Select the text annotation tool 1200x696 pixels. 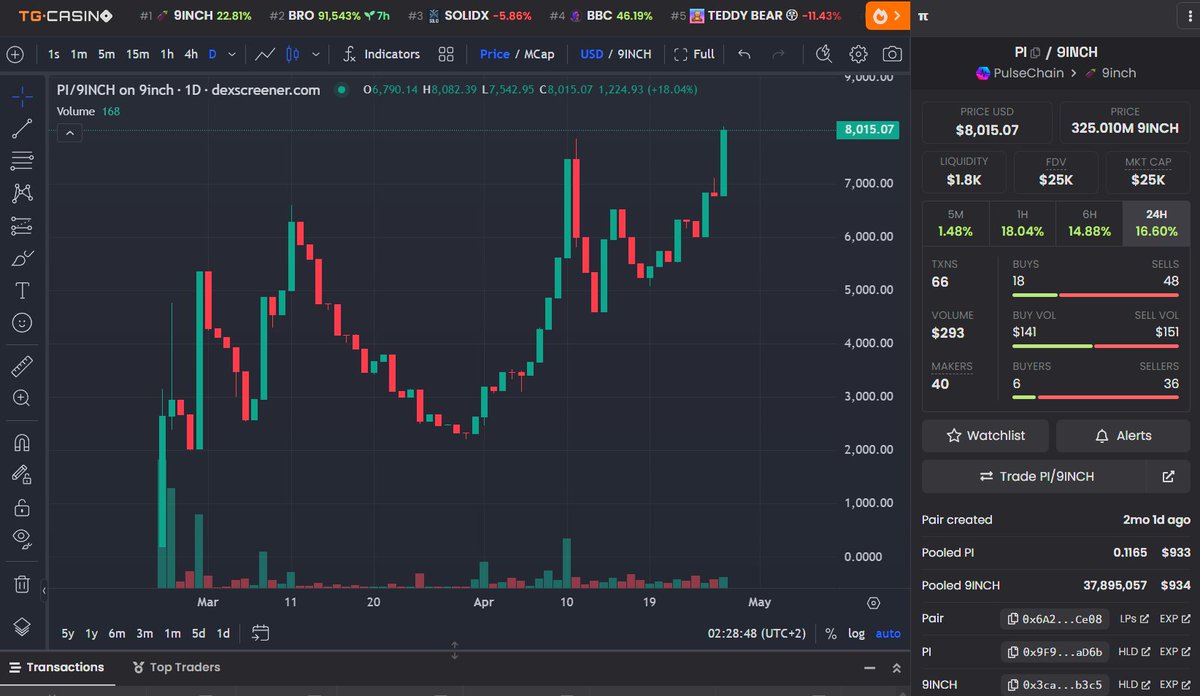click(x=15, y=290)
